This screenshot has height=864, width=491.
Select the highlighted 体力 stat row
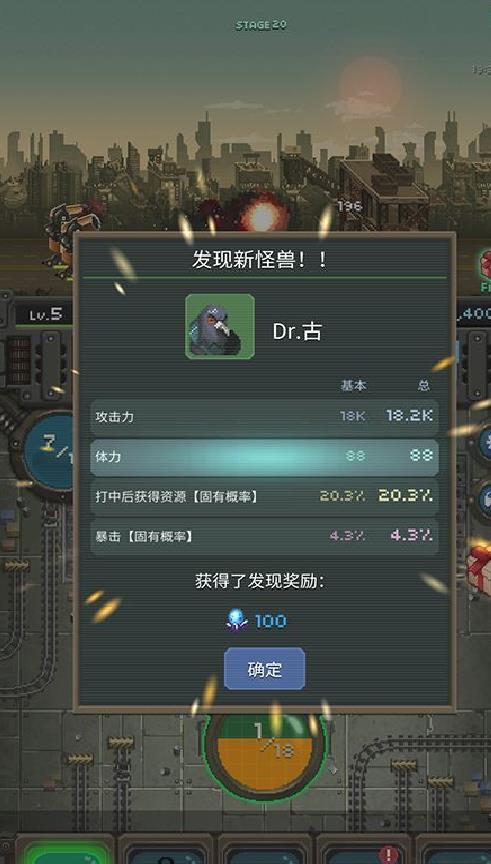click(264, 456)
